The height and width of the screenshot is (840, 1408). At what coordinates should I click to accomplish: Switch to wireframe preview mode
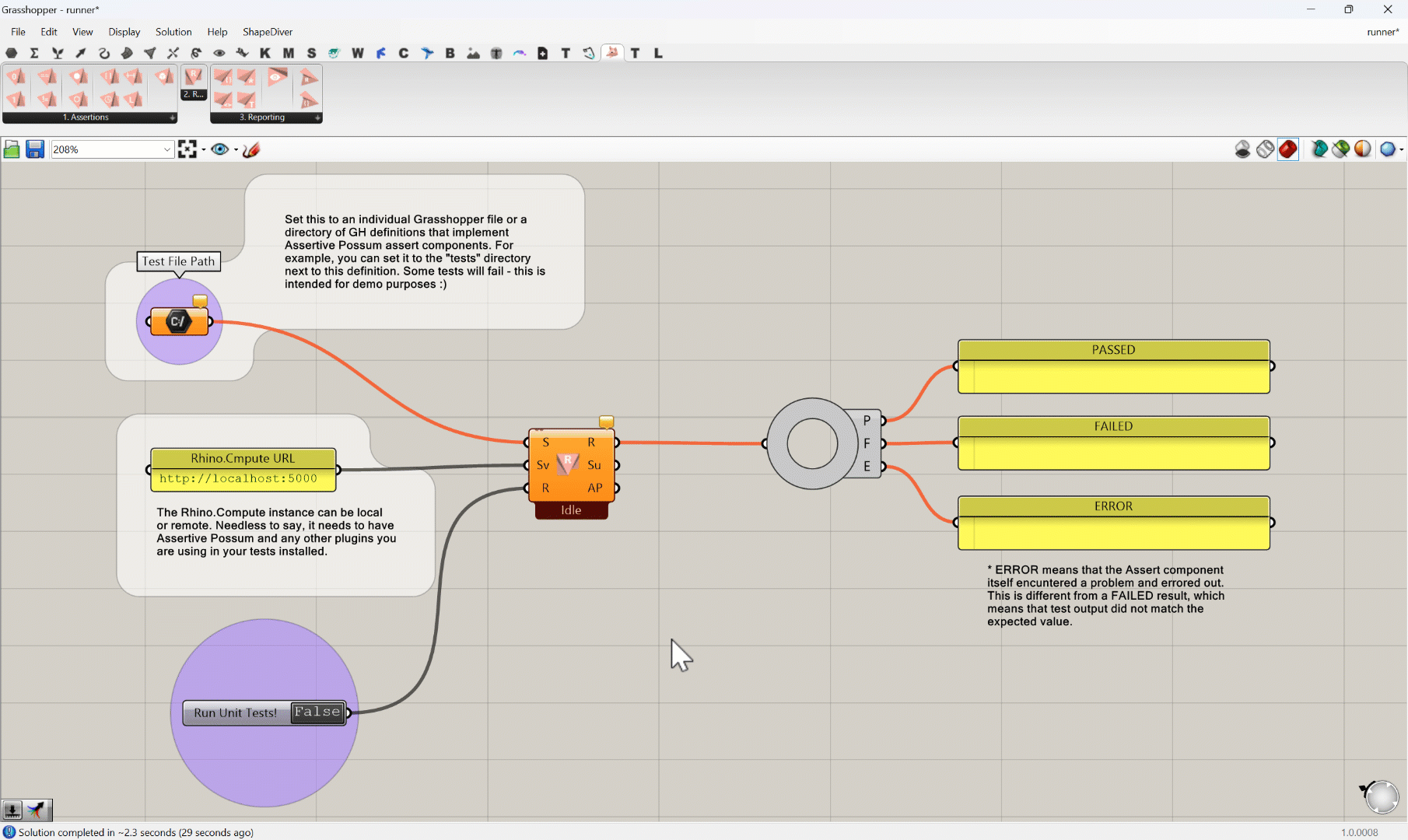[x=1266, y=149]
